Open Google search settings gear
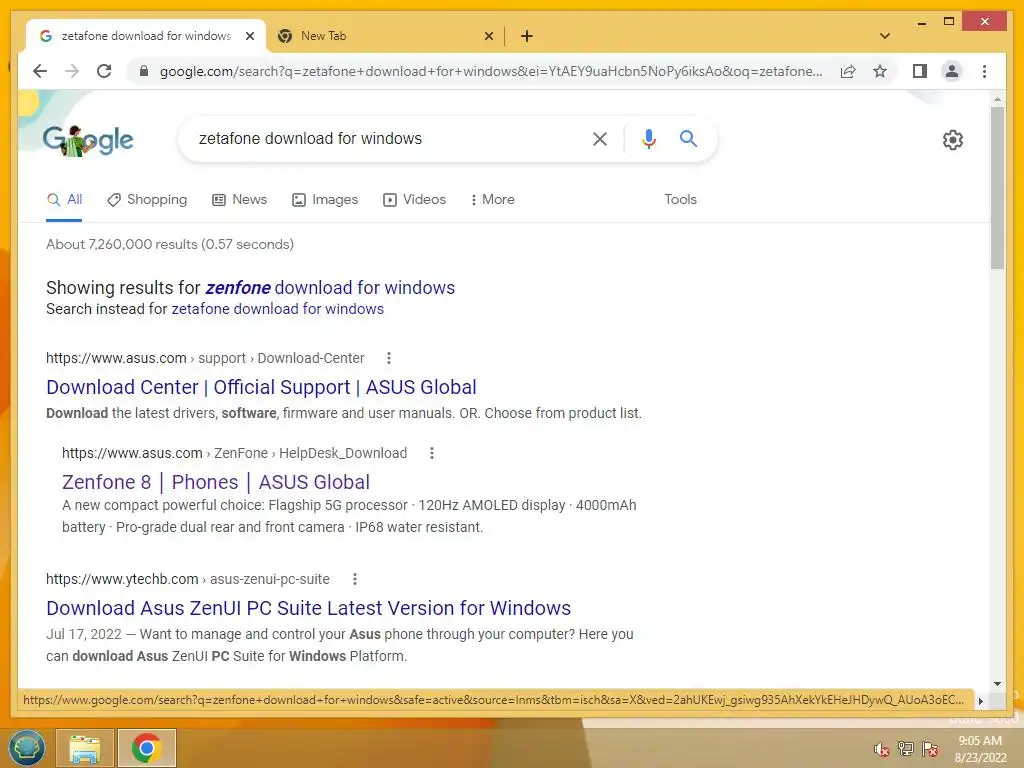 [953, 140]
